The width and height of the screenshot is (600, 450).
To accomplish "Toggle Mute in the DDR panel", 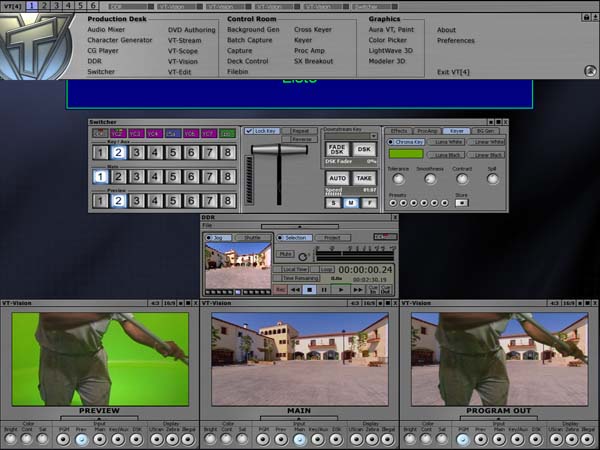I will click(x=285, y=254).
